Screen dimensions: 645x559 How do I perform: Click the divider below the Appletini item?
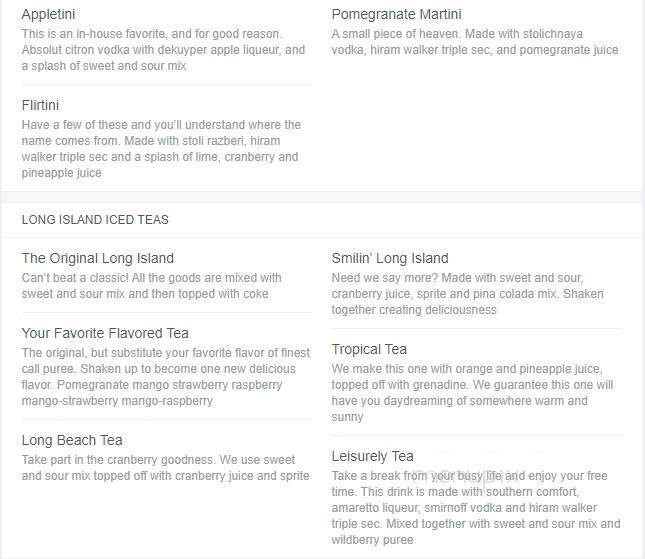(x=167, y=85)
